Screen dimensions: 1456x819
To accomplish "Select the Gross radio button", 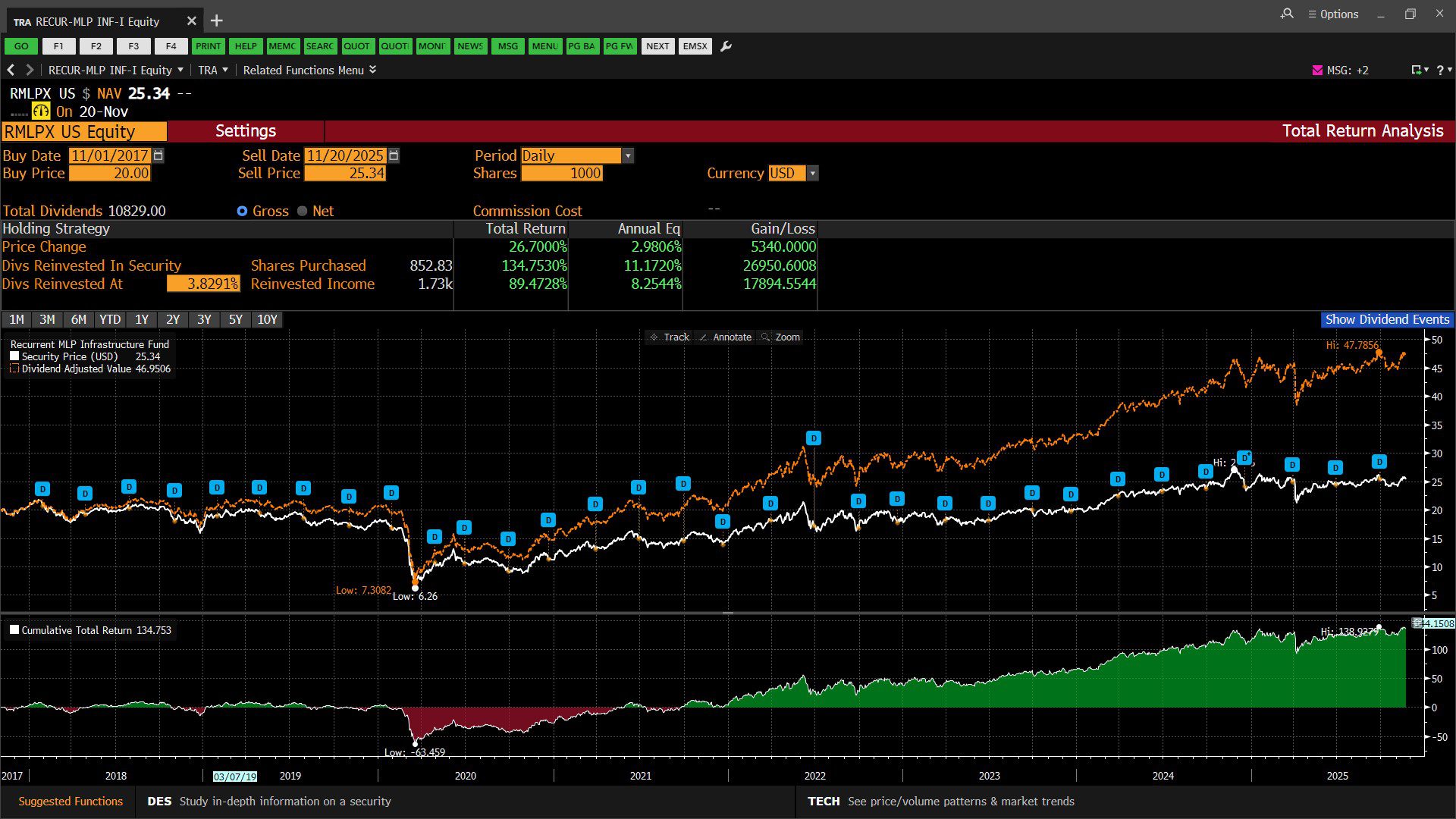I will pos(242,212).
